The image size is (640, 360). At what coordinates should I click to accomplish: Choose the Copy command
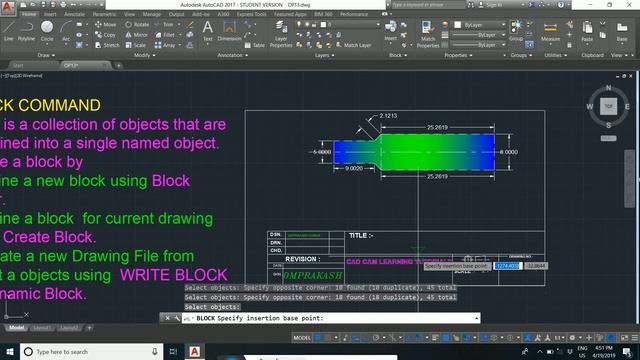click(105, 35)
